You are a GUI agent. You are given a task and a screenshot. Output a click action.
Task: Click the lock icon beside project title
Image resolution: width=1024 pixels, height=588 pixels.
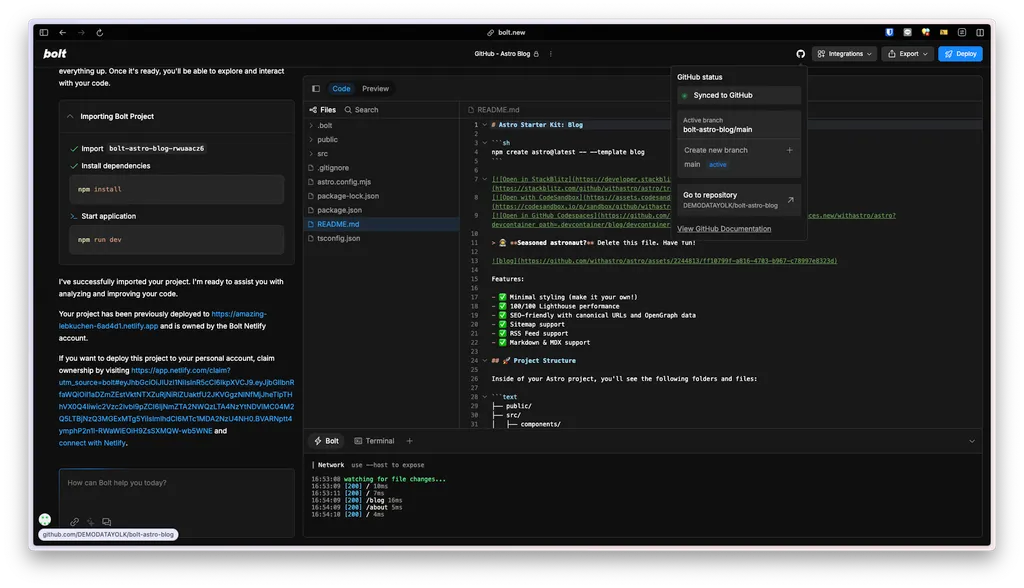[x=536, y=54]
